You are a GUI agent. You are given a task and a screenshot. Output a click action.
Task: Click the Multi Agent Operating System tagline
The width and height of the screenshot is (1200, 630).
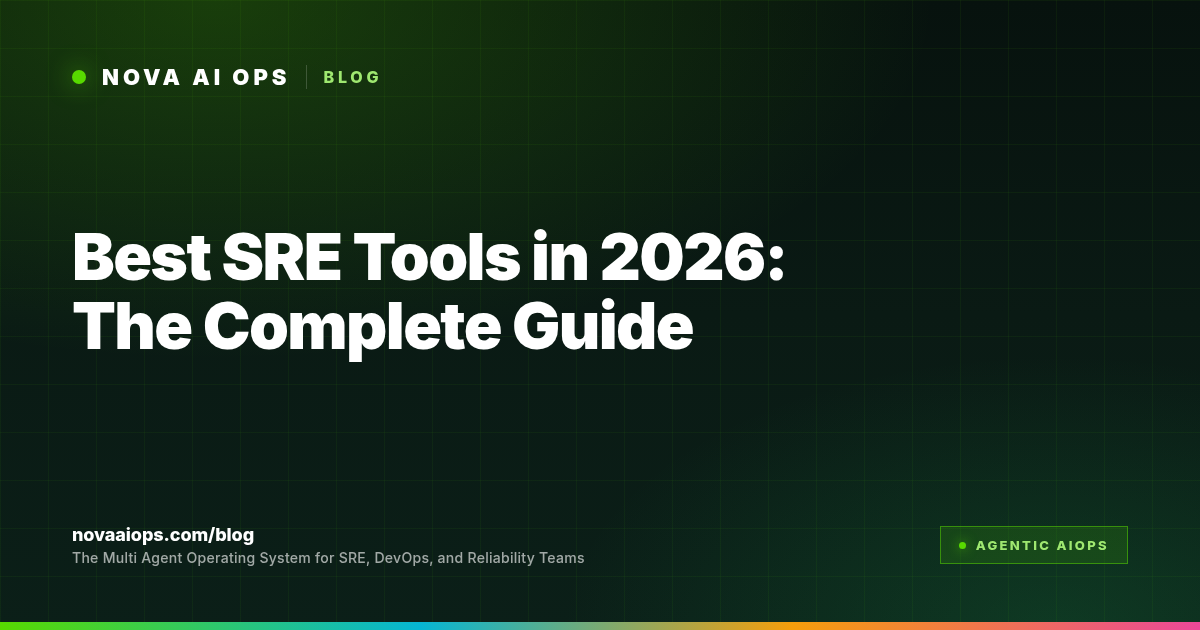pyautogui.click(x=328, y=558)
